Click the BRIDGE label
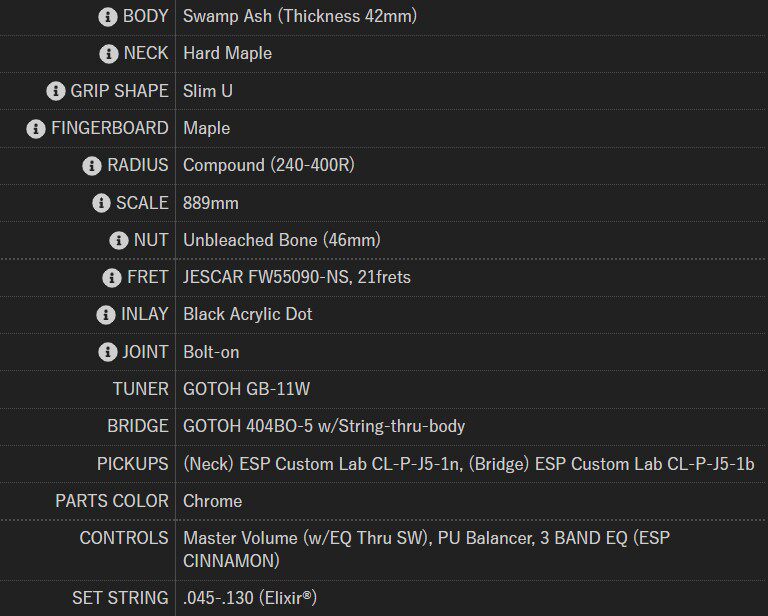The image size is (768, 616). [137, 426]
